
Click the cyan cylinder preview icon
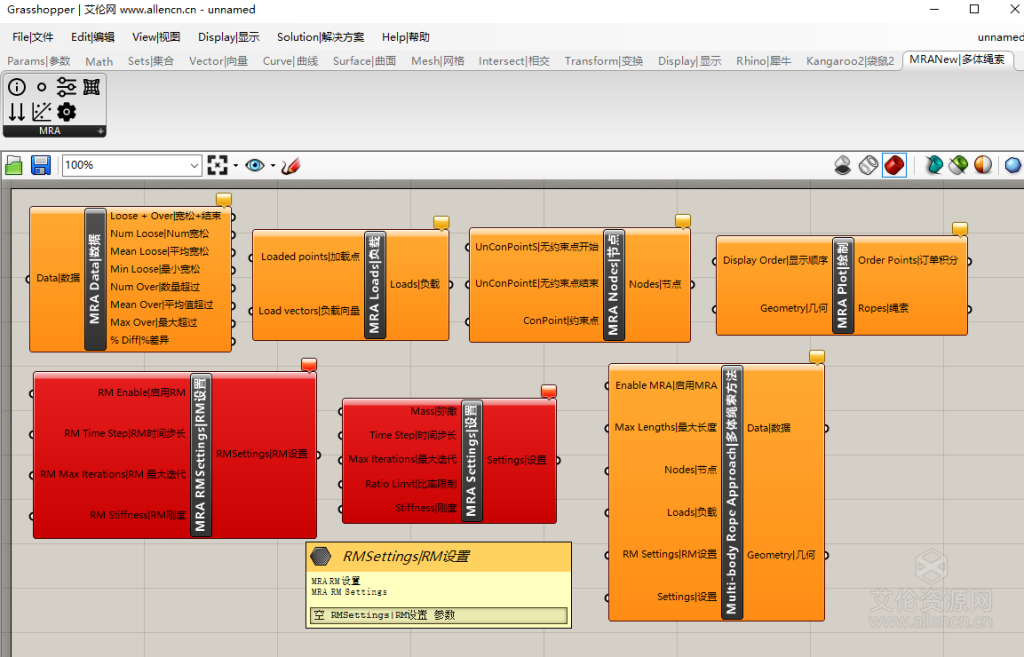(x=934, y=165)
